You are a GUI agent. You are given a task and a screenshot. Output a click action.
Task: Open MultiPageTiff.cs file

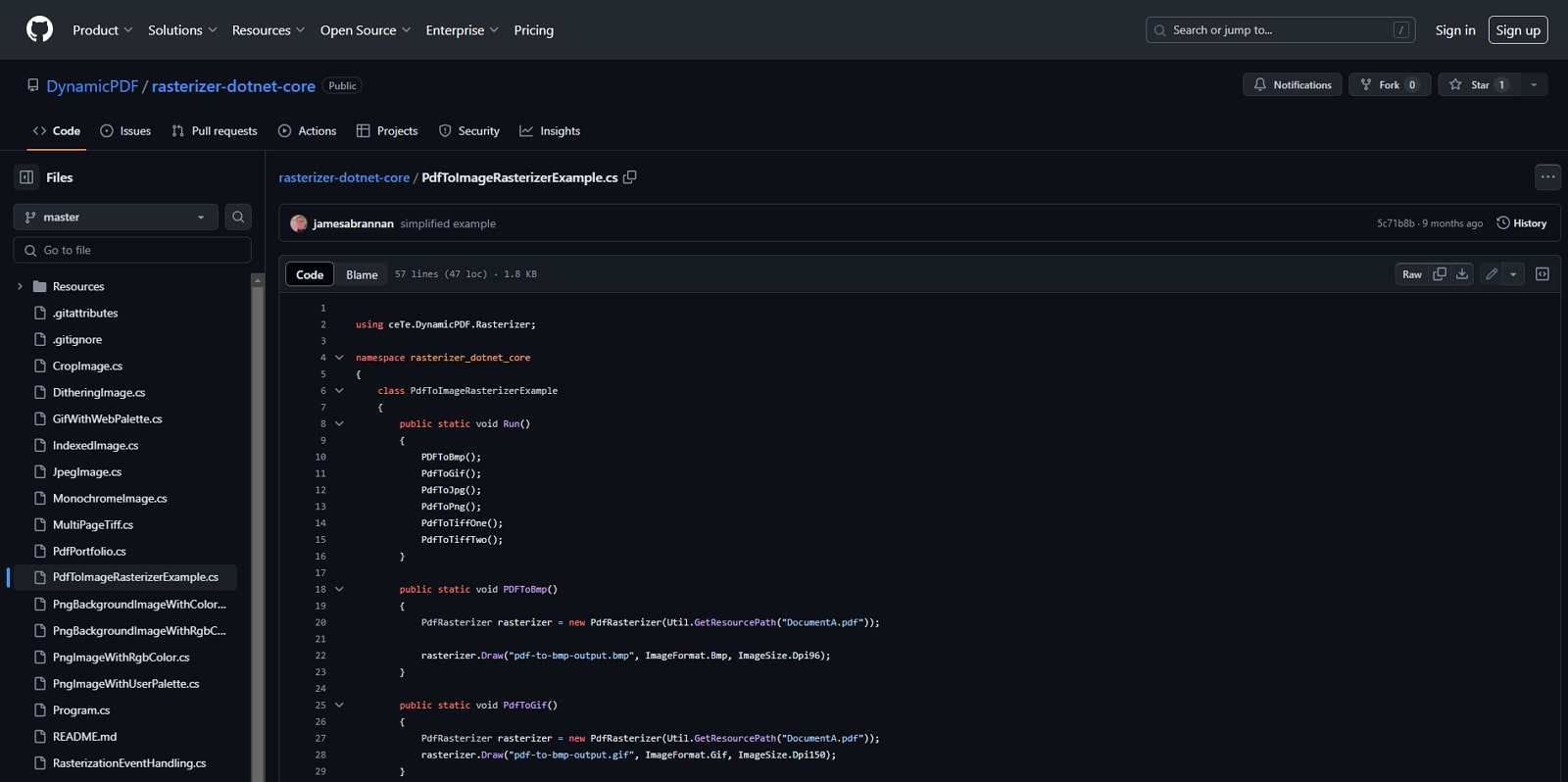(93, 524)
